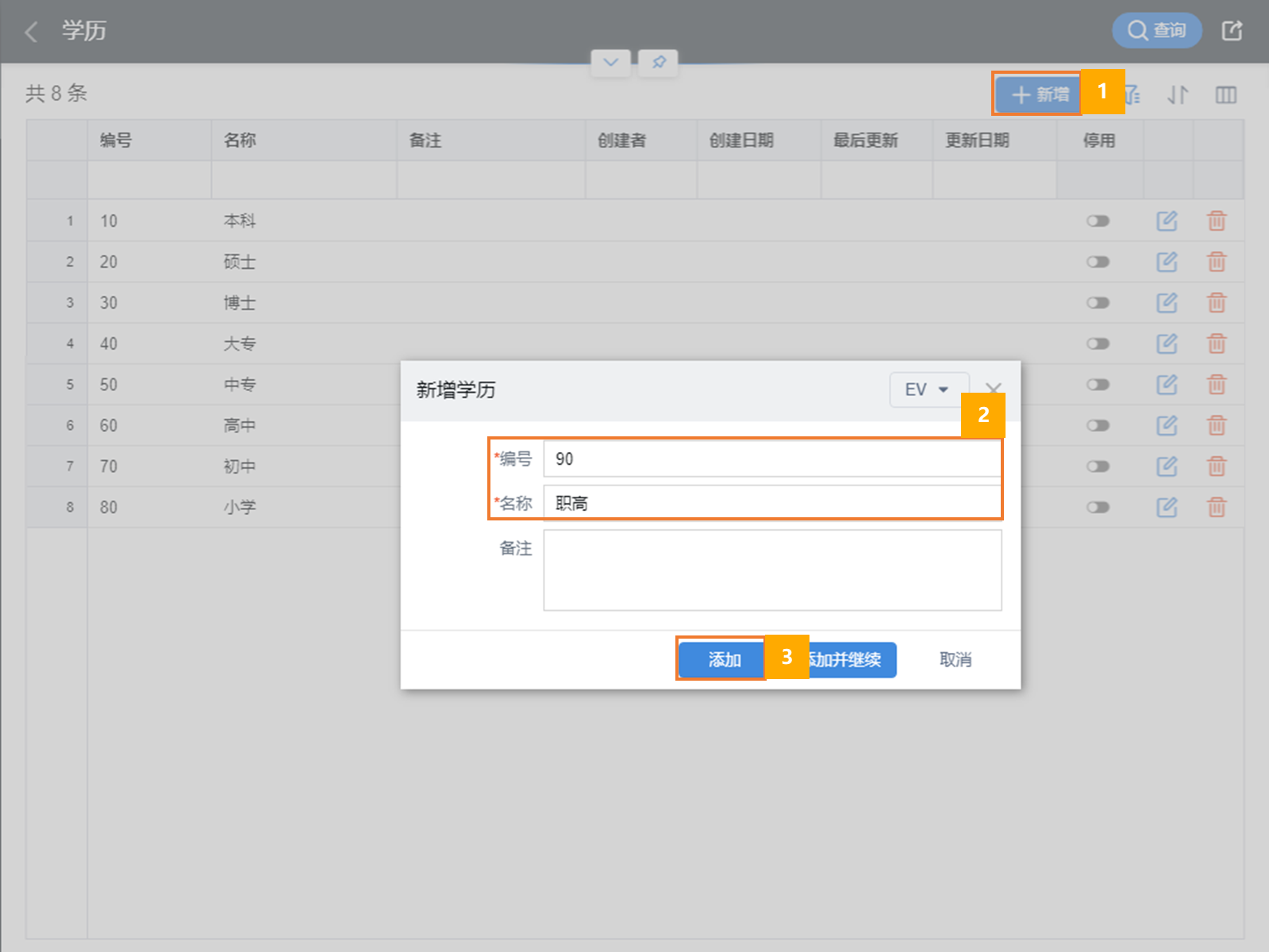Screen dimensions: 1269x952
Task: Select the 硕士 name cell
Action: pos(304,262)
